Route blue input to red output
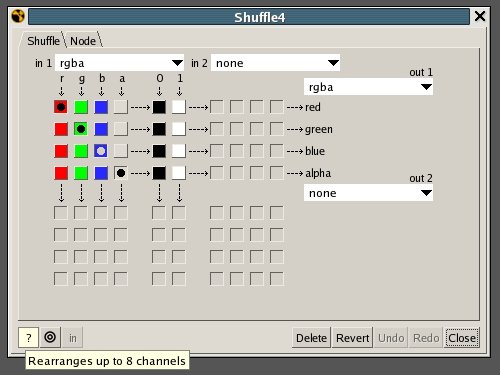500x375 pixels. point(101,107)
